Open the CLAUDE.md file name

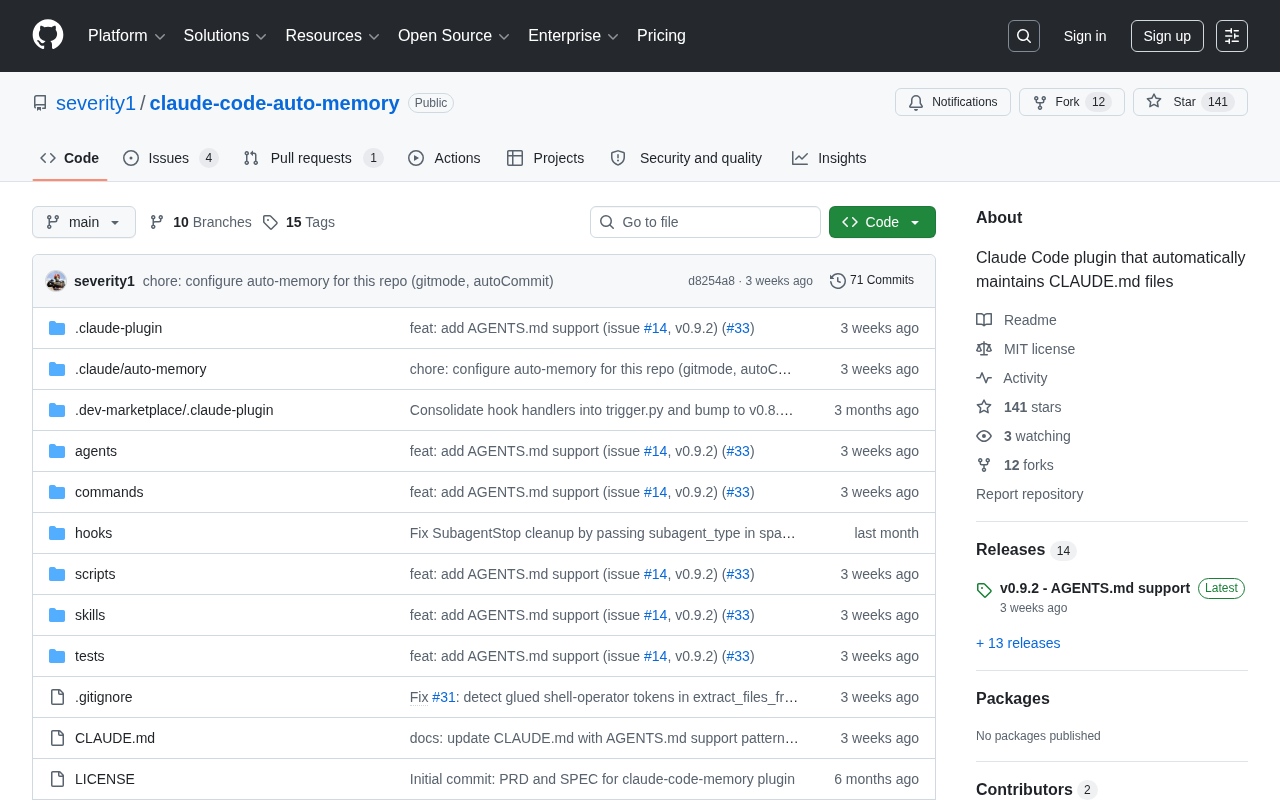tap(115, 738)
